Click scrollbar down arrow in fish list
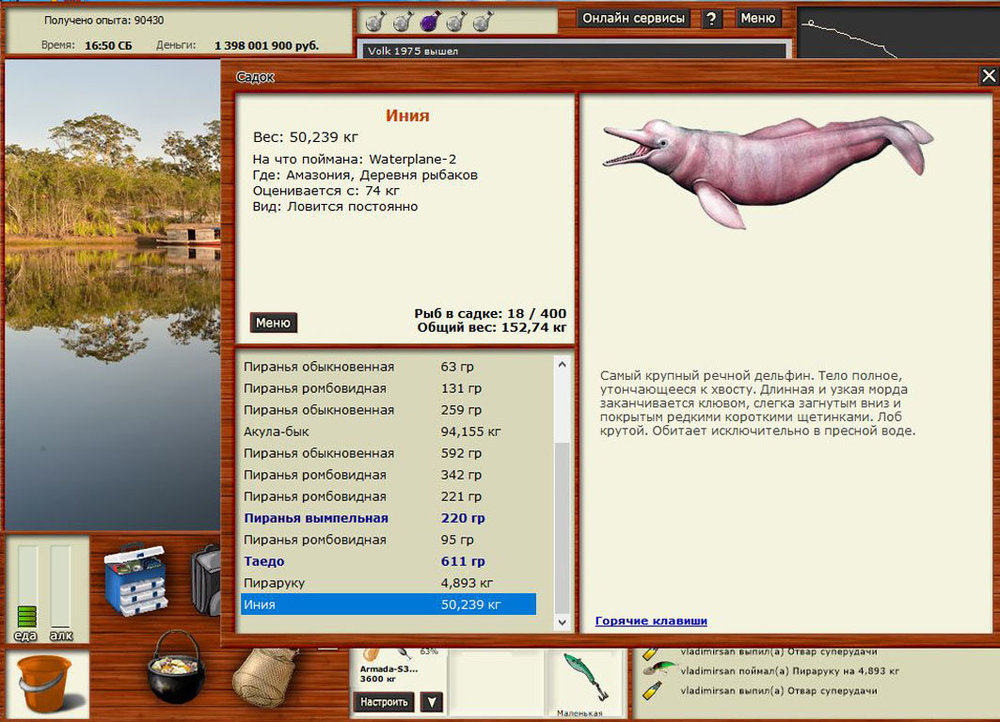This screenshot has width=1000, height=722. (x=562, y=622)
